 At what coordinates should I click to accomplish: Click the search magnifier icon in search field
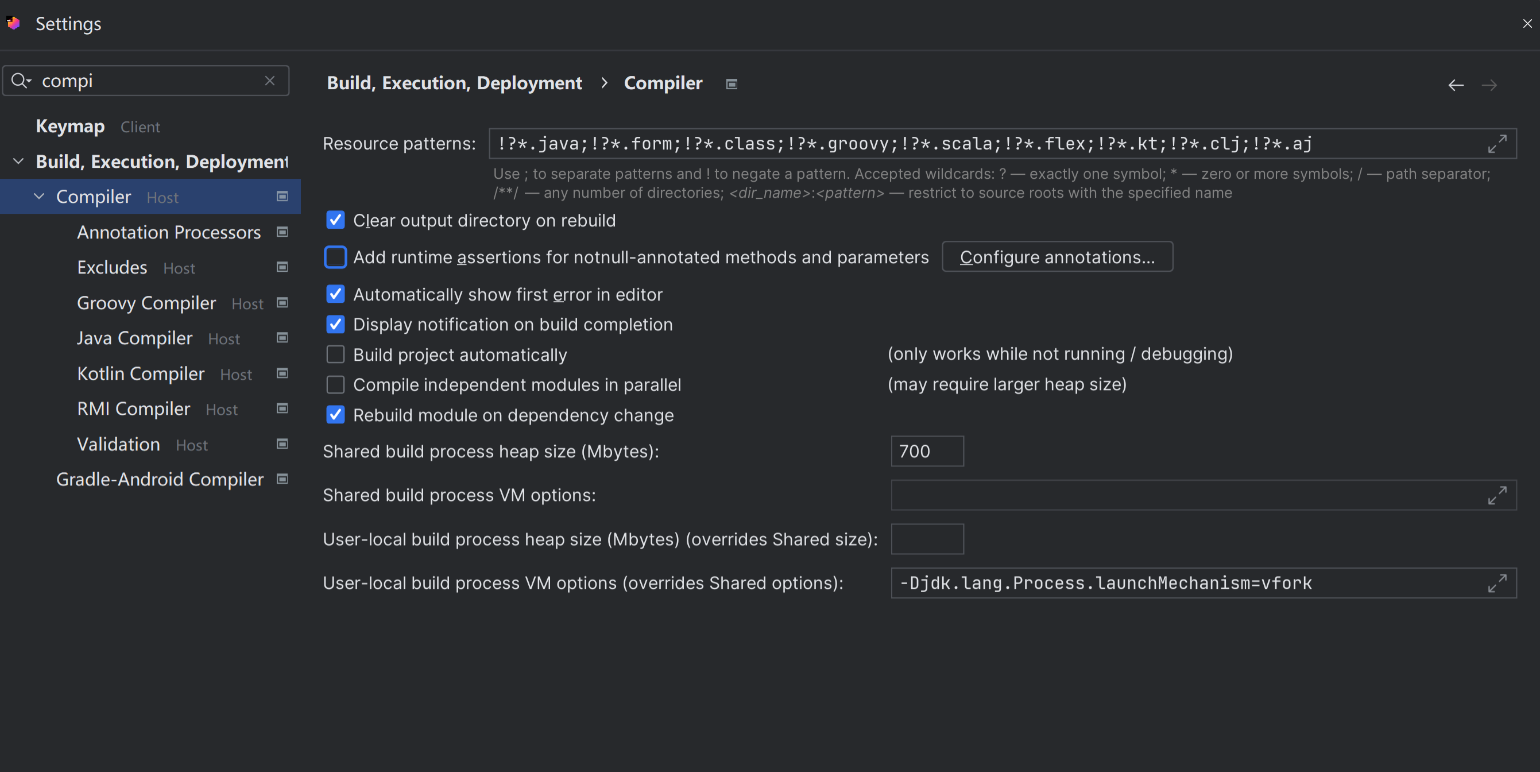[20, 81]
